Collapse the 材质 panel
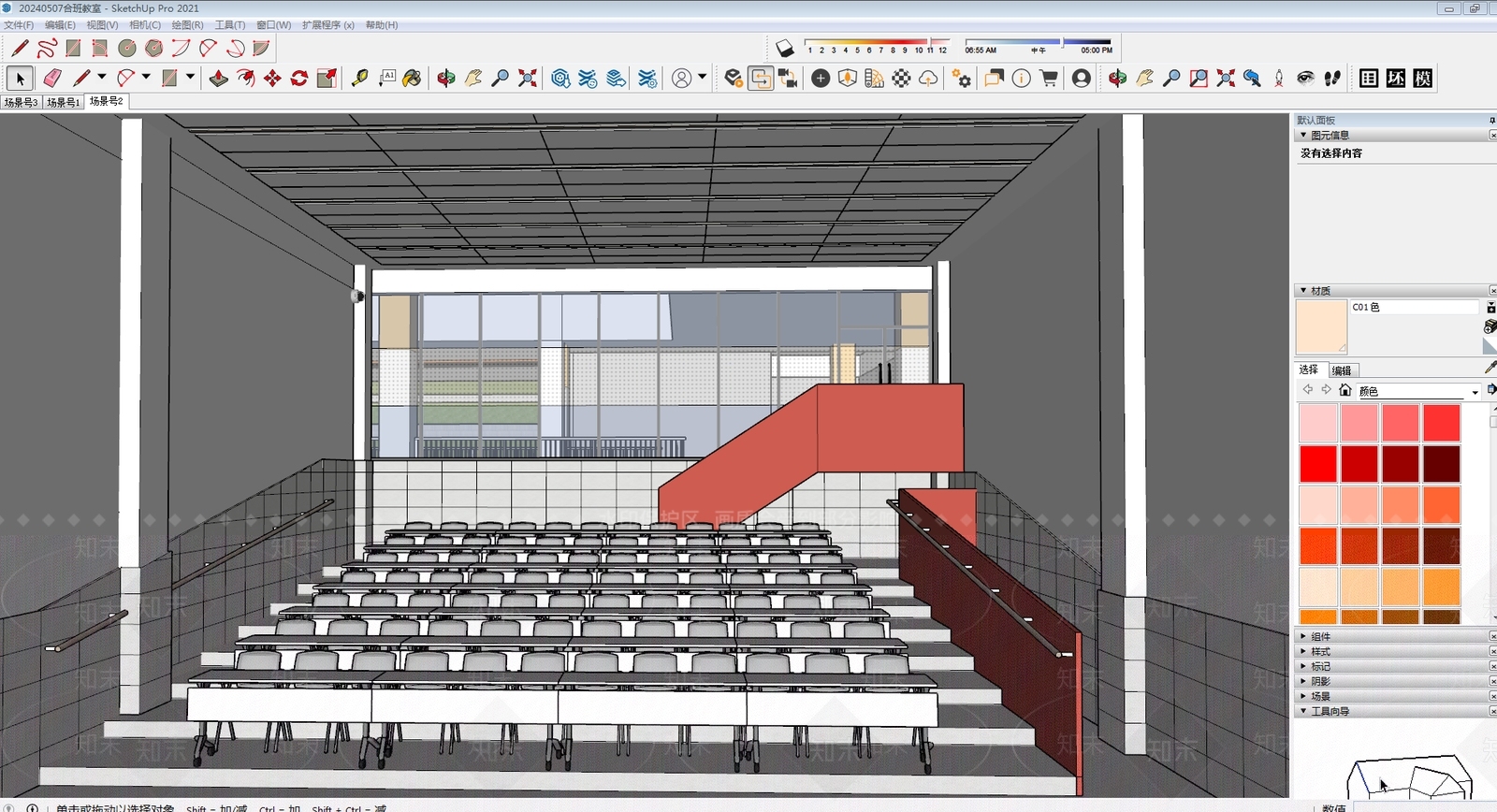The height and width of the screenshot is (812, 1497). [1303, 291]
